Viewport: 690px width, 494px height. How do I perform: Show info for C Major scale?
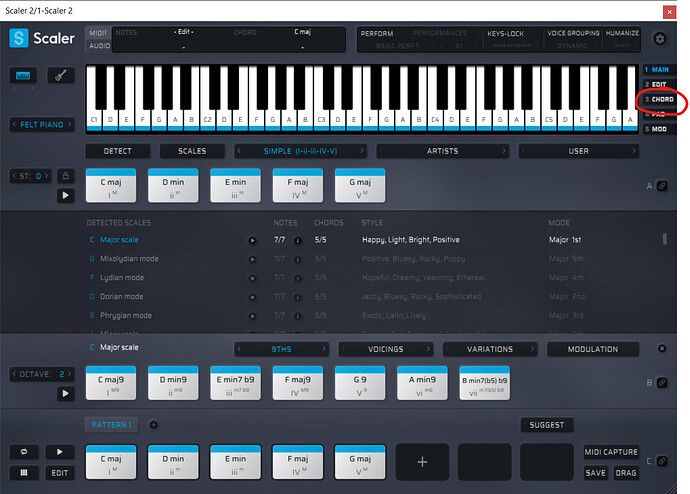[x=298, y=240]
